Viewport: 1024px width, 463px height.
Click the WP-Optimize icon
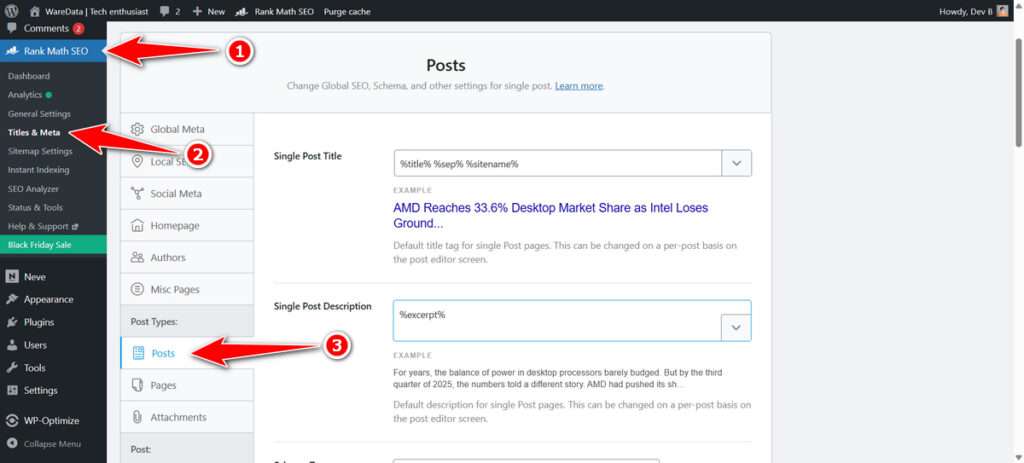click(x=12, y=421)
